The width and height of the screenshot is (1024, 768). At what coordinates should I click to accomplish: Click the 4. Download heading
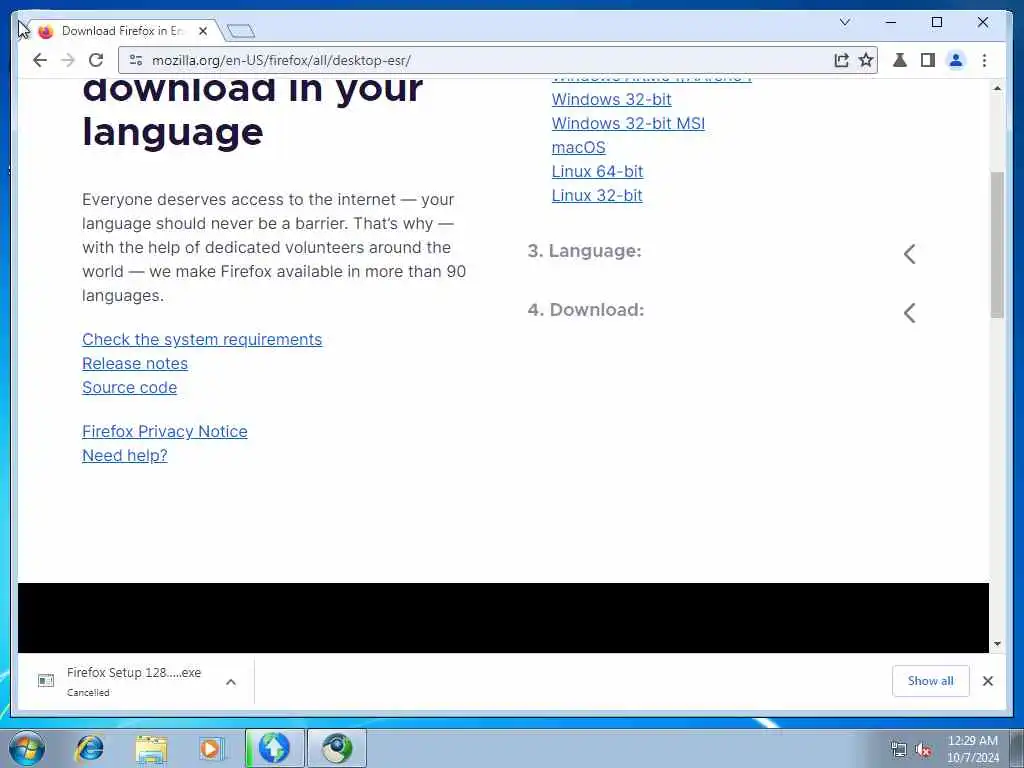[x=586, y=310]
